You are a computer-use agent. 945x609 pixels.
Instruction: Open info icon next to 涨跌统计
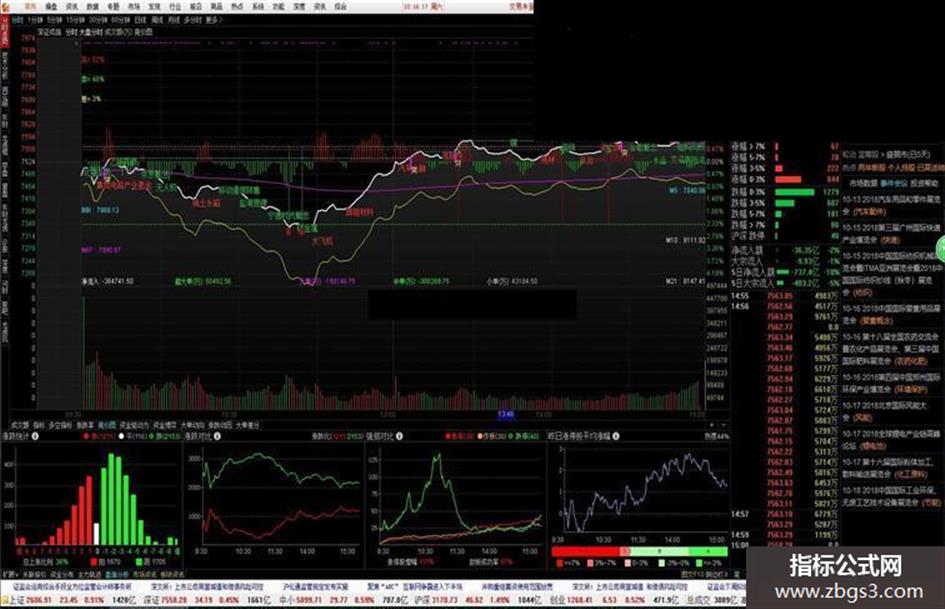tap(35, 436)
